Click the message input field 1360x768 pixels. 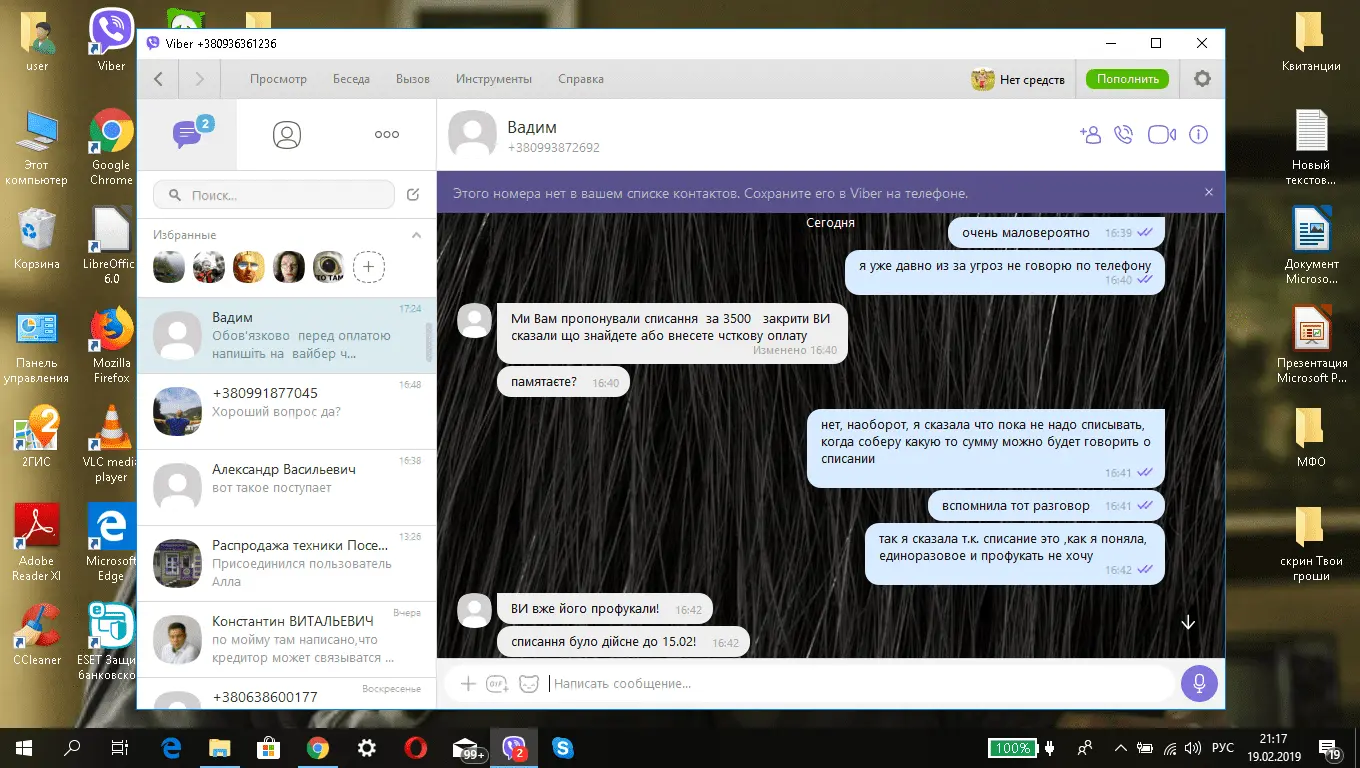860,684
